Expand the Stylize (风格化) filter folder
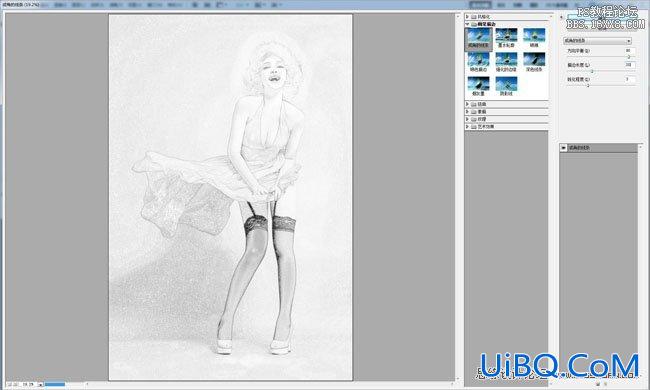Image resolution: width=650 pixels, height=390 pixels. pyautogui.click(x=468, y=17)
